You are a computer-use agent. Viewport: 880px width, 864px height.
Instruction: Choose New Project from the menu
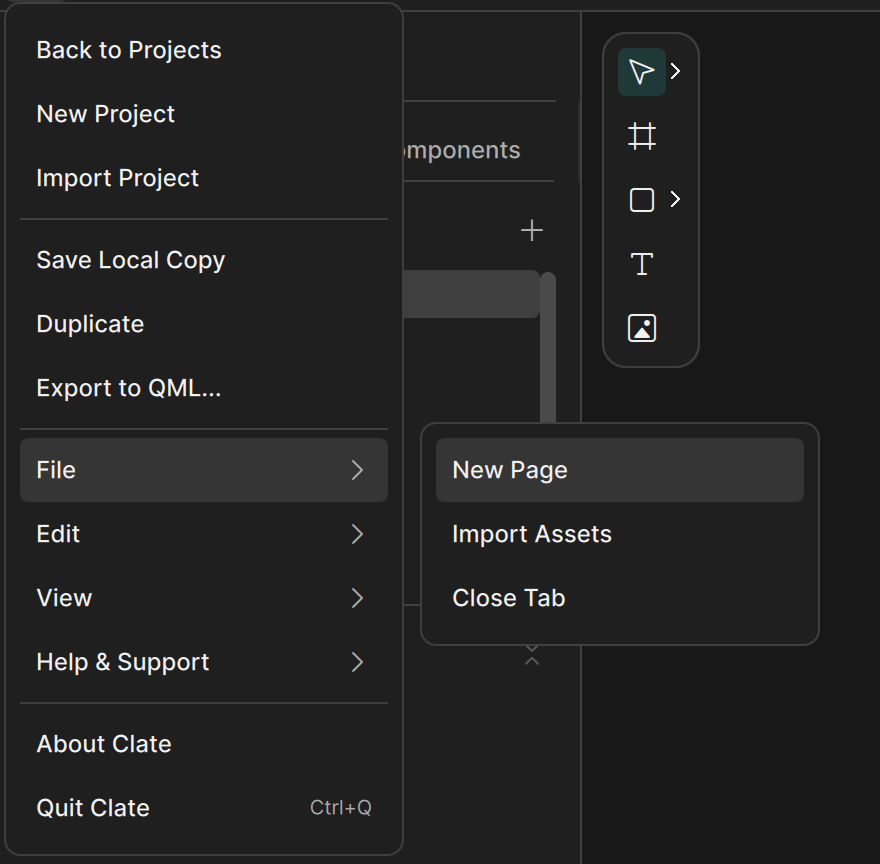tap(204, 114)
